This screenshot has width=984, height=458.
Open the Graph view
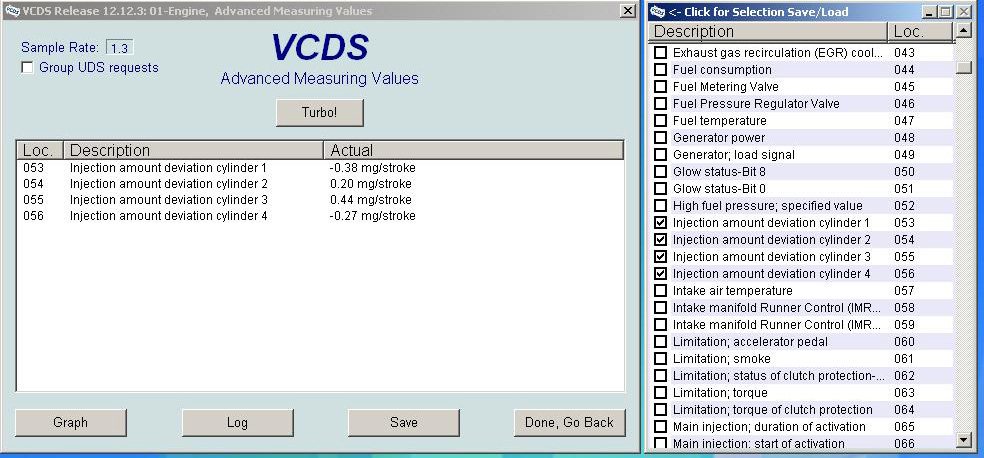[x=70, y=422]
